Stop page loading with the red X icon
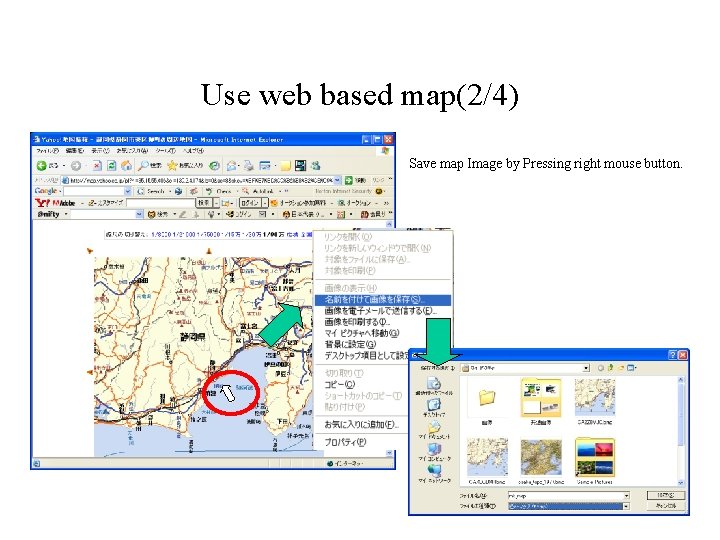The width and height of the screenshot is (720, 540). (x=97, y=165)
